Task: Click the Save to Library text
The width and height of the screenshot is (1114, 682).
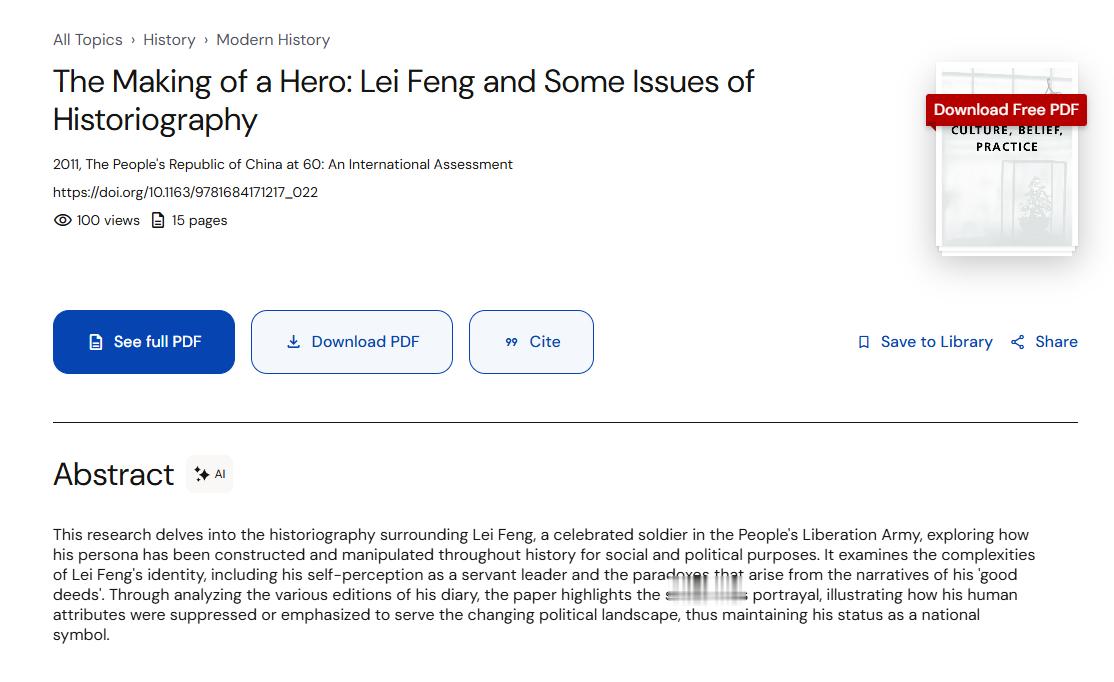Action: point(936,342)
